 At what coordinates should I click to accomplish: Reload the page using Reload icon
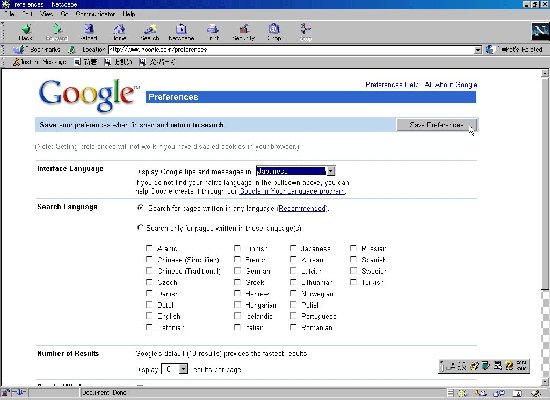pyautogui.click(x=88, y=32)
